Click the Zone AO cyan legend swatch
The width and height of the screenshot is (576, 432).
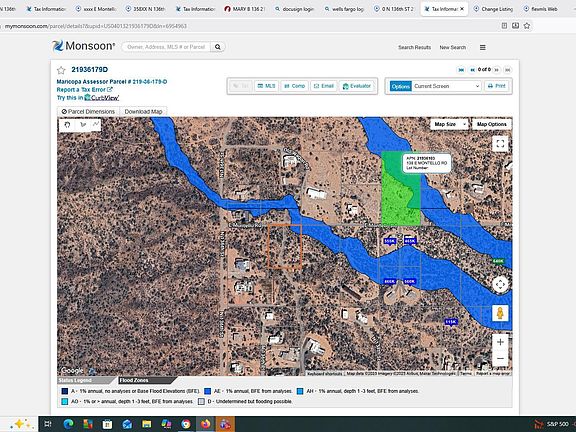click(x=65, y=402)
